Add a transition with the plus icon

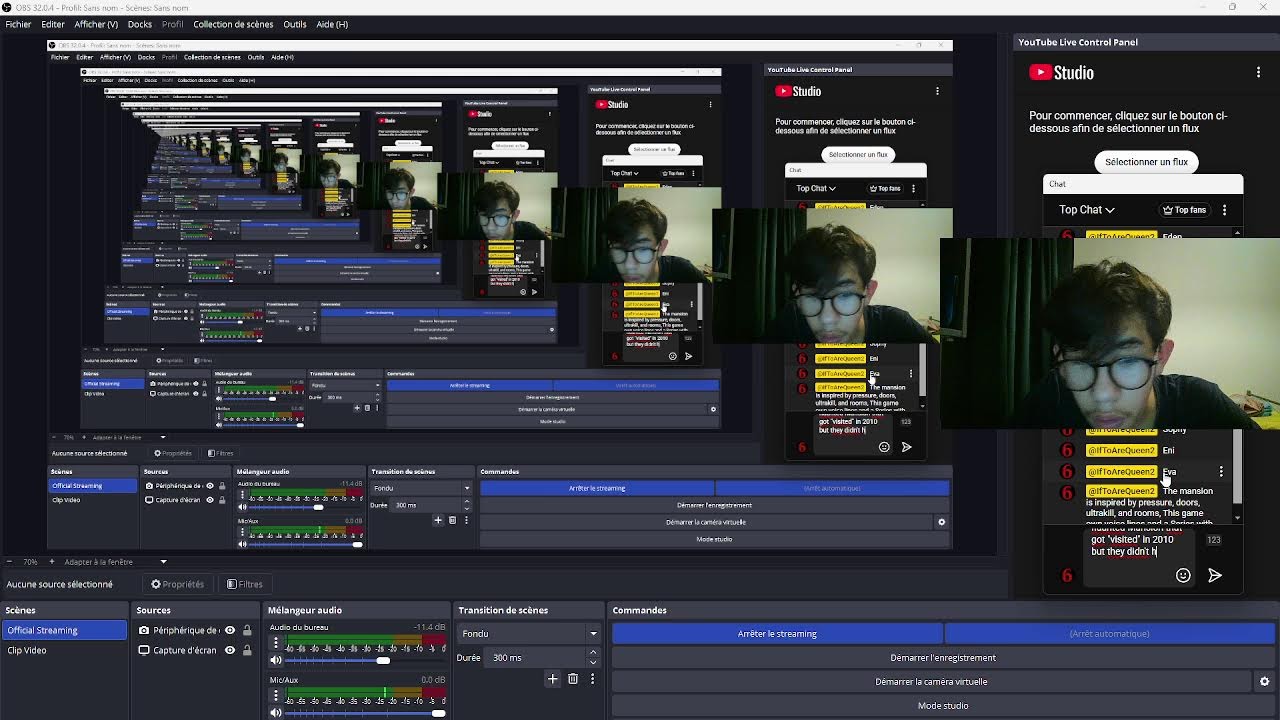[x=552, y=679]
